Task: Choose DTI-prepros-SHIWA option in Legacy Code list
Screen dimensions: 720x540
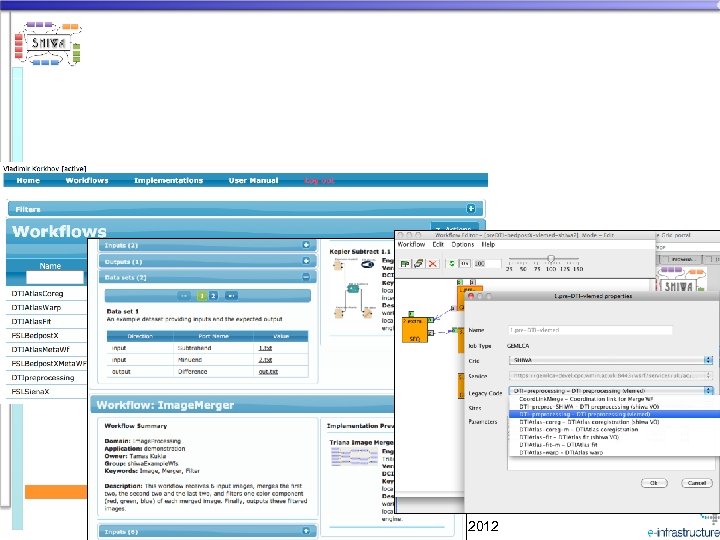Action: coord(614,407)
